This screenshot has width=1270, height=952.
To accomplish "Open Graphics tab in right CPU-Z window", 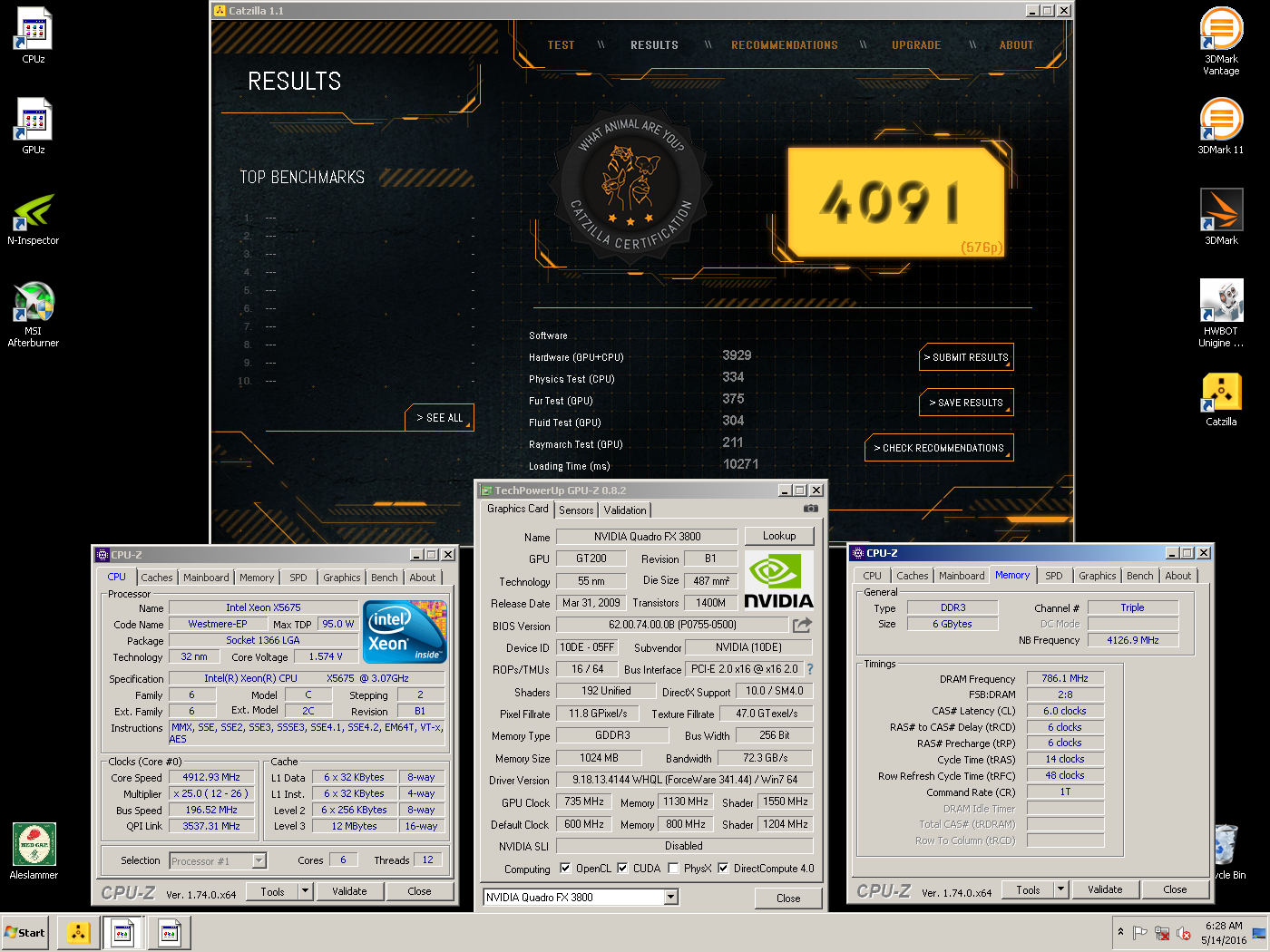I will [1097, 576].
